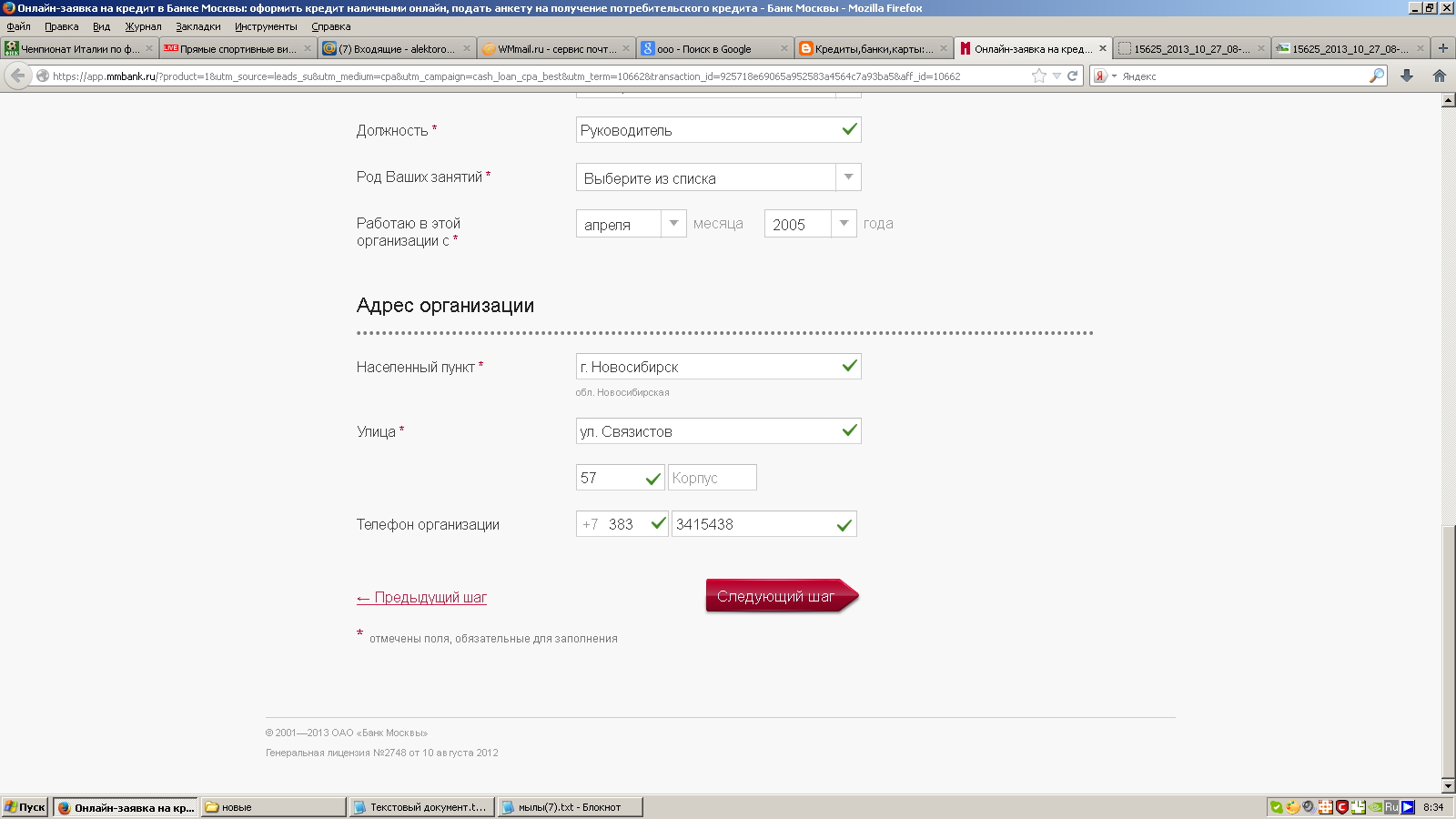Open мылы(7).txt Блокнот taskbar window
1456x819 pixels.
[x=570, y=807]
